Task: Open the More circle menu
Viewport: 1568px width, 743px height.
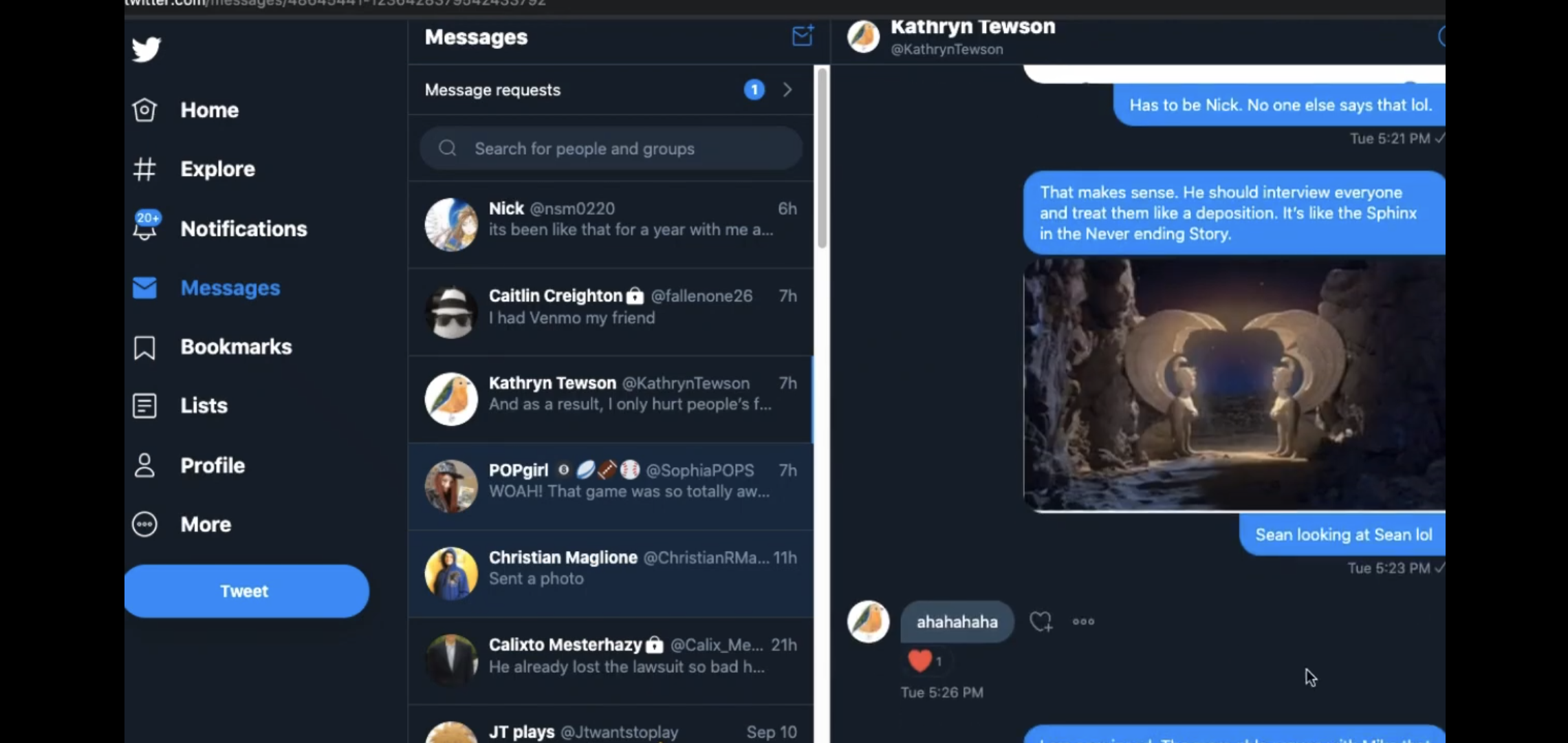Action: click(x=144, y=525)
